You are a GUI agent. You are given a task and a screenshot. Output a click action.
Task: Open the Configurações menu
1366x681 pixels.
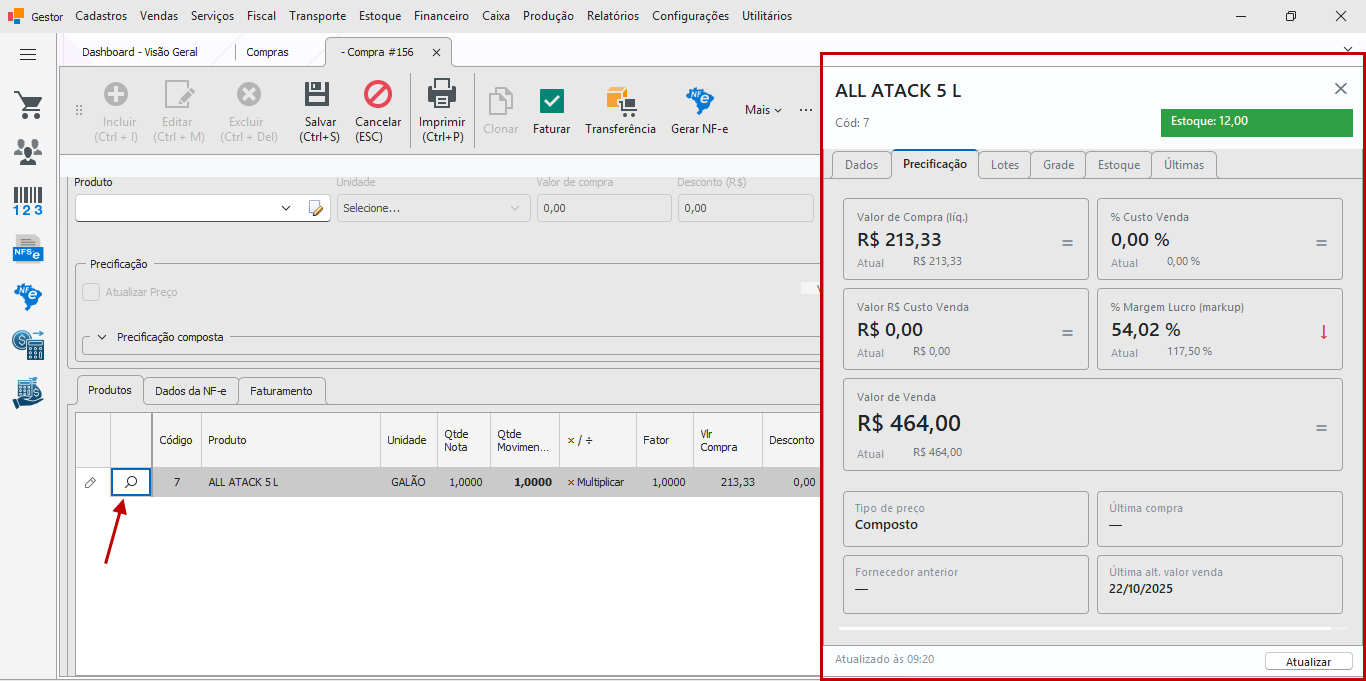coord(690,16)
